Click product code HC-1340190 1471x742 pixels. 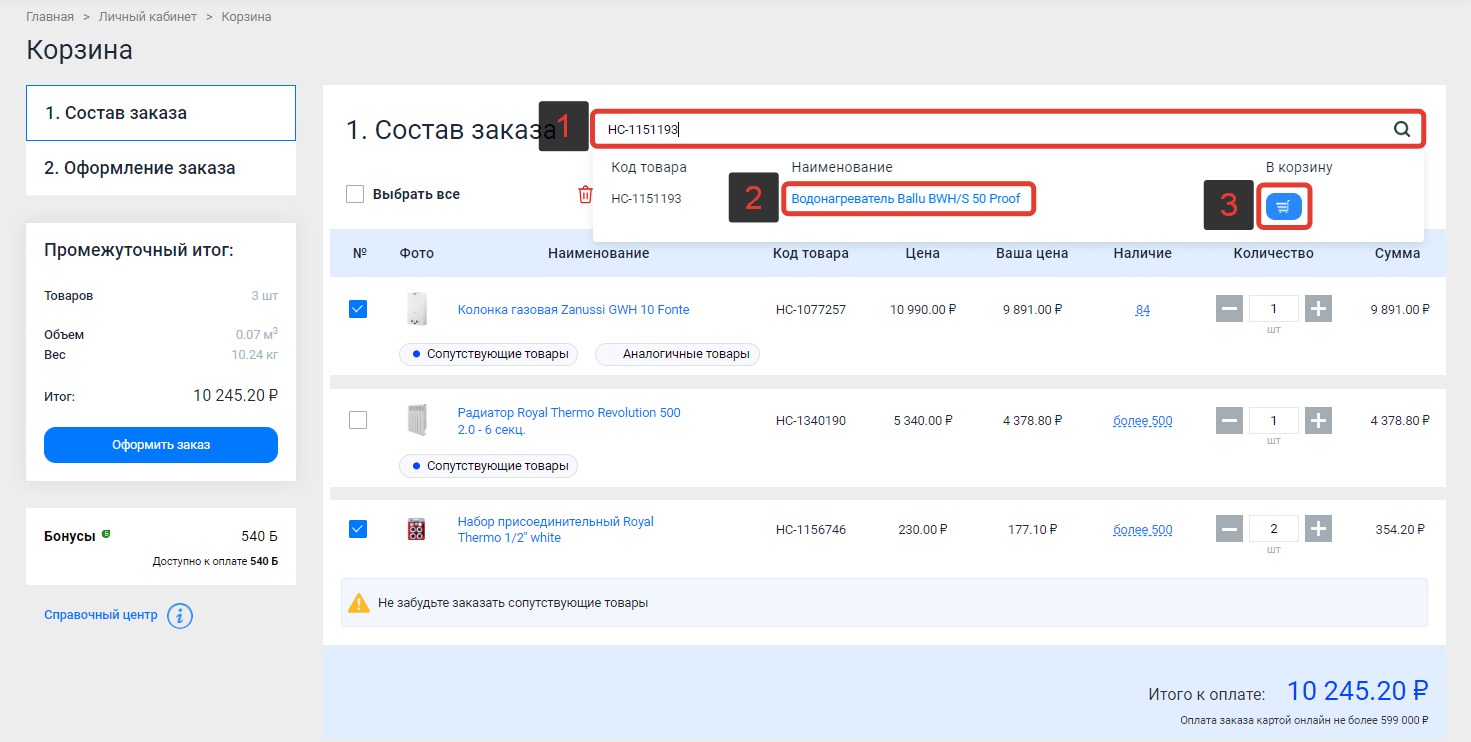tap(810, 421)
